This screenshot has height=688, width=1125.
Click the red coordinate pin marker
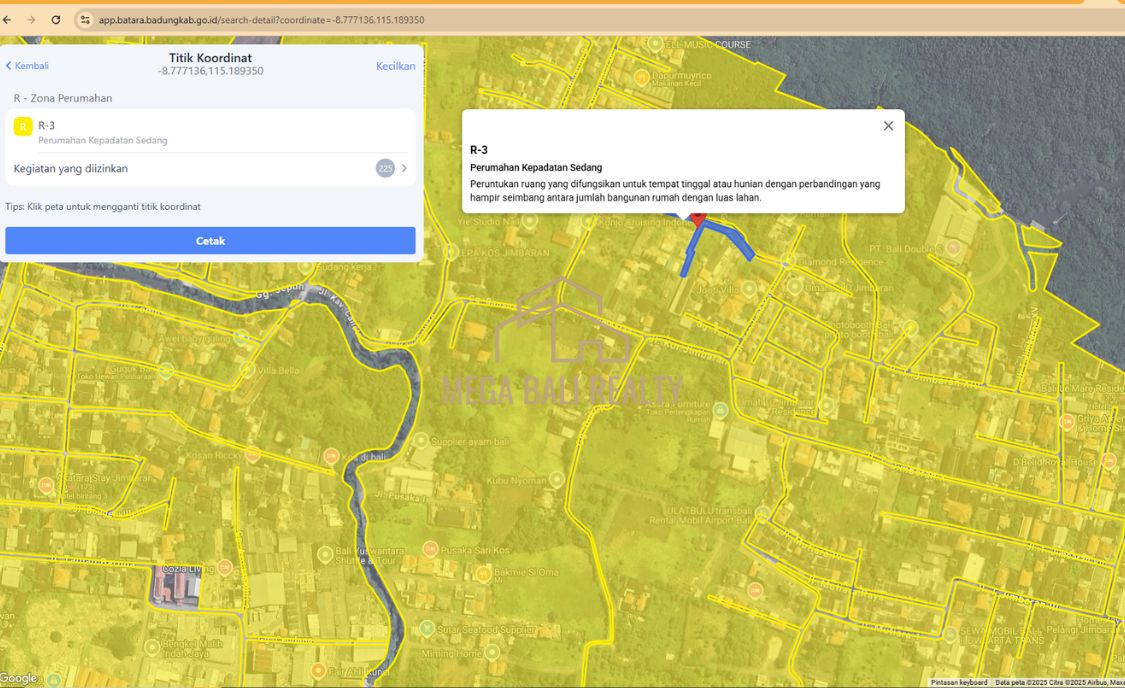(x=698, y=217)
